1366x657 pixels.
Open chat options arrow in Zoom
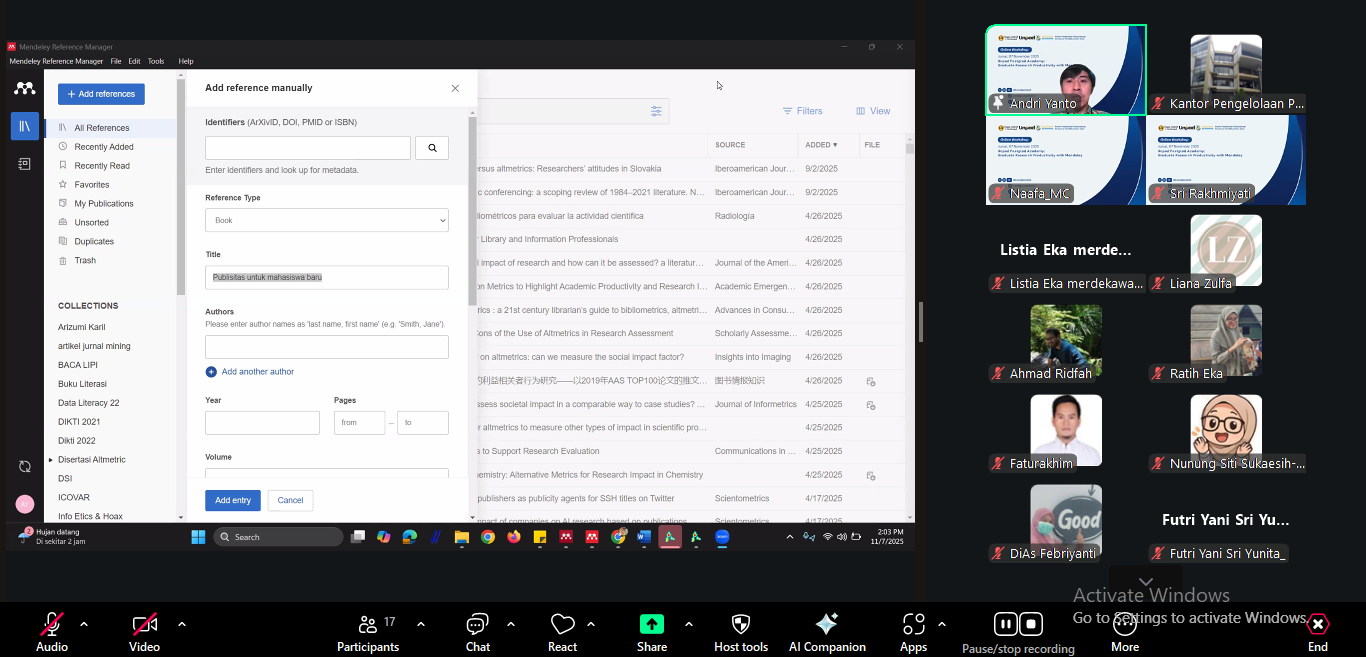510,624
